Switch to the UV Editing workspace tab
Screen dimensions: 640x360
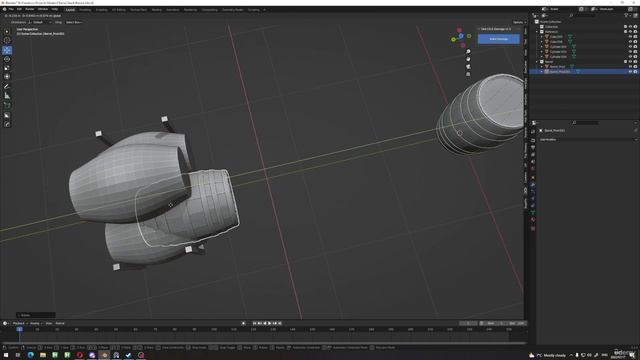pos(119,9)
